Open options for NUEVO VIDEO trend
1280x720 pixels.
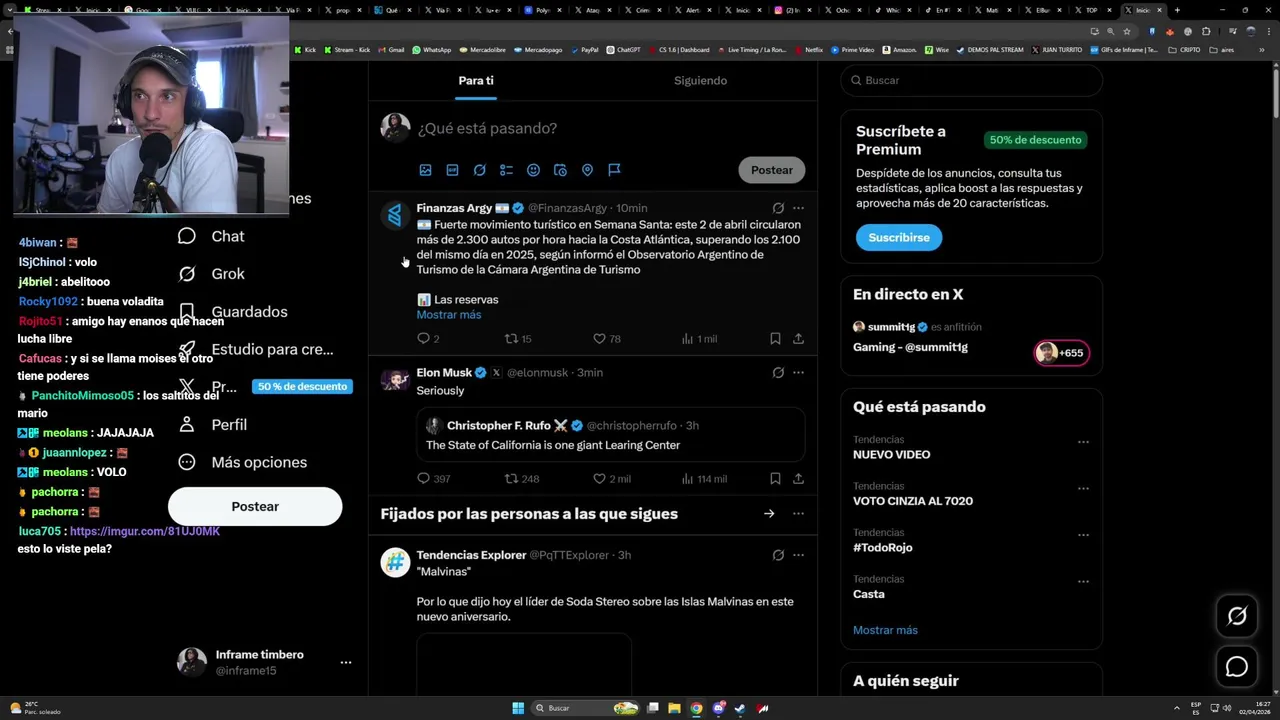coord(1083,442)
